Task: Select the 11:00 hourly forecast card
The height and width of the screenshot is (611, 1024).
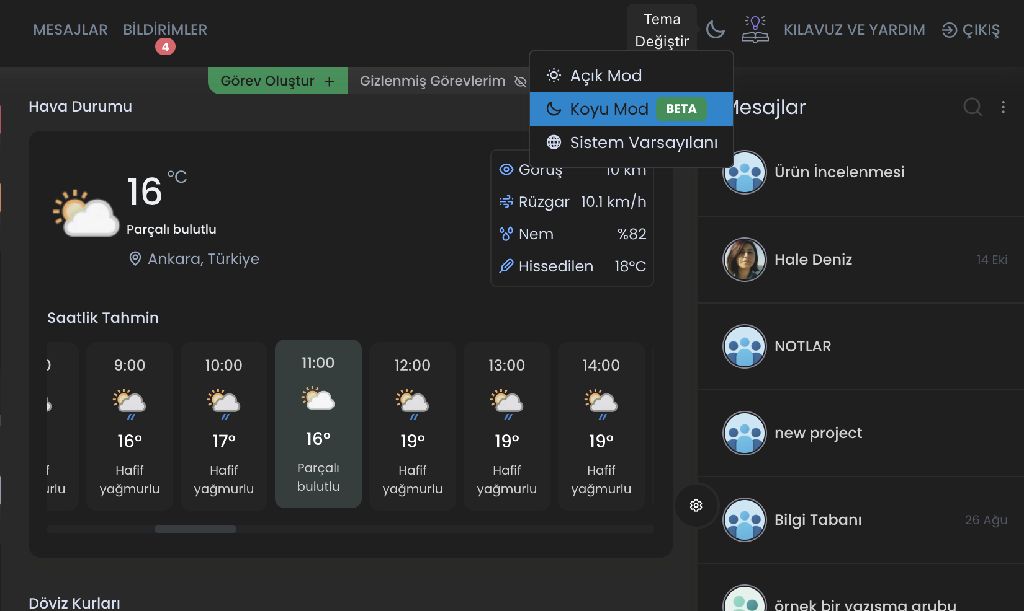Action: [318, 424]
